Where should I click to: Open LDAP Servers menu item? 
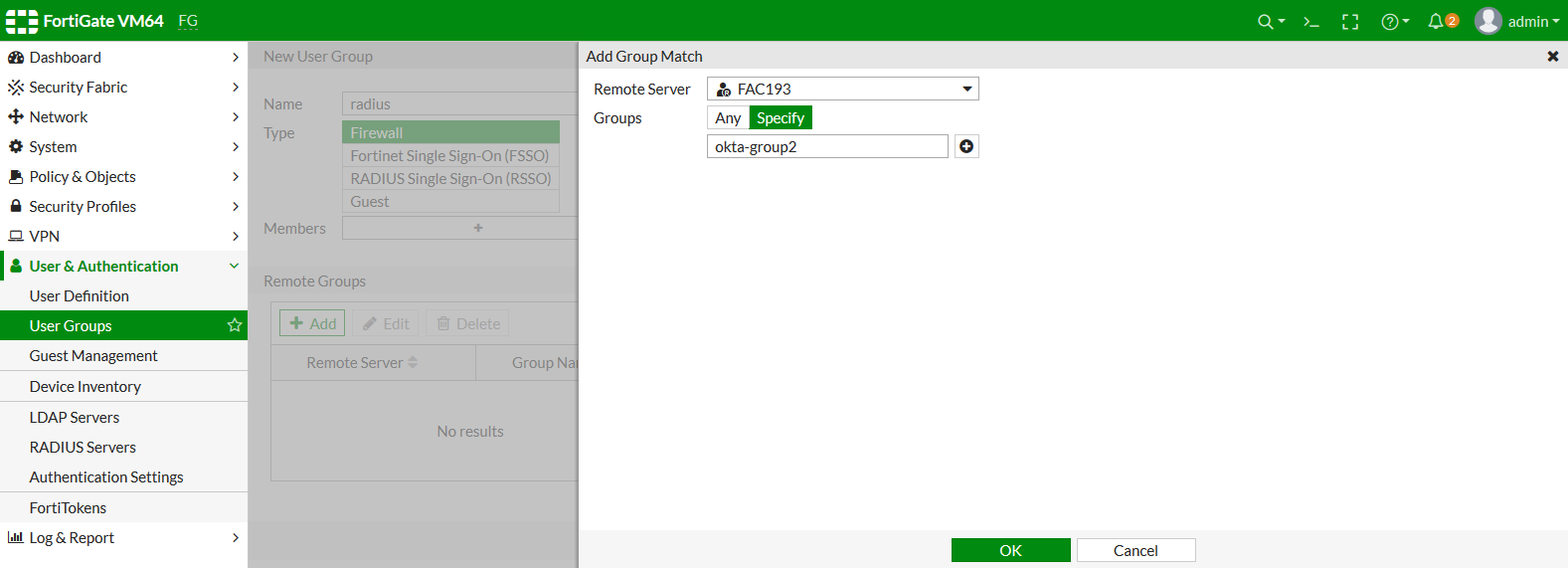(x=123, y=418)
